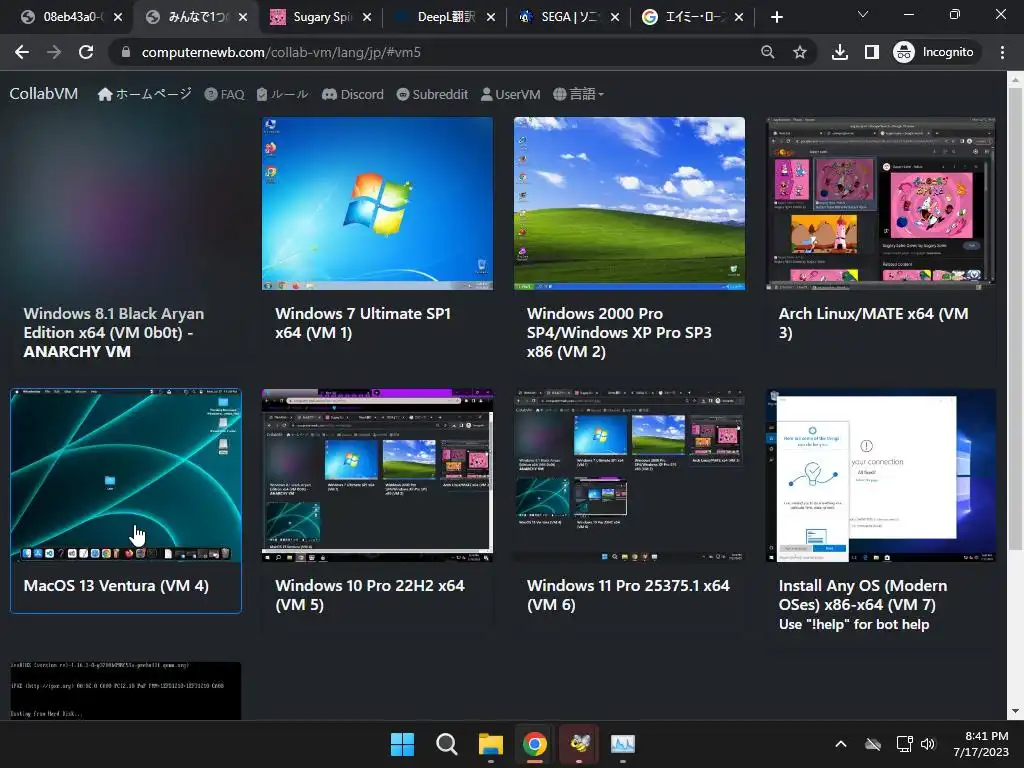Click the address bar URL field
This screenshot has height=768, width=1024.
pyautogui.click(x=431, y=52)
